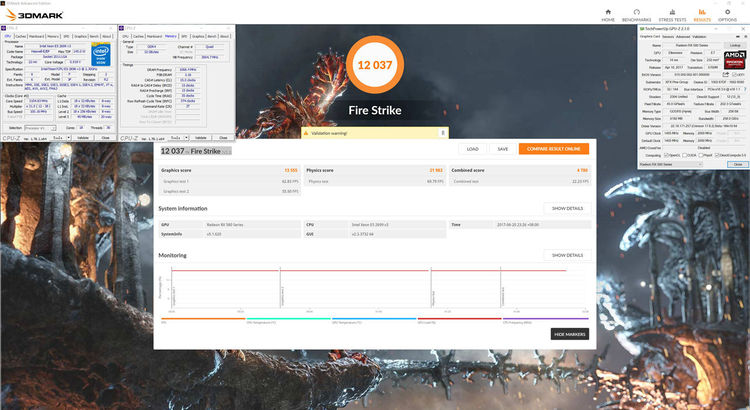Toggle the DirectCompute 5.0 checkbox
The height and width of the screenshot is (410, 750).
(x=717, y=155)
